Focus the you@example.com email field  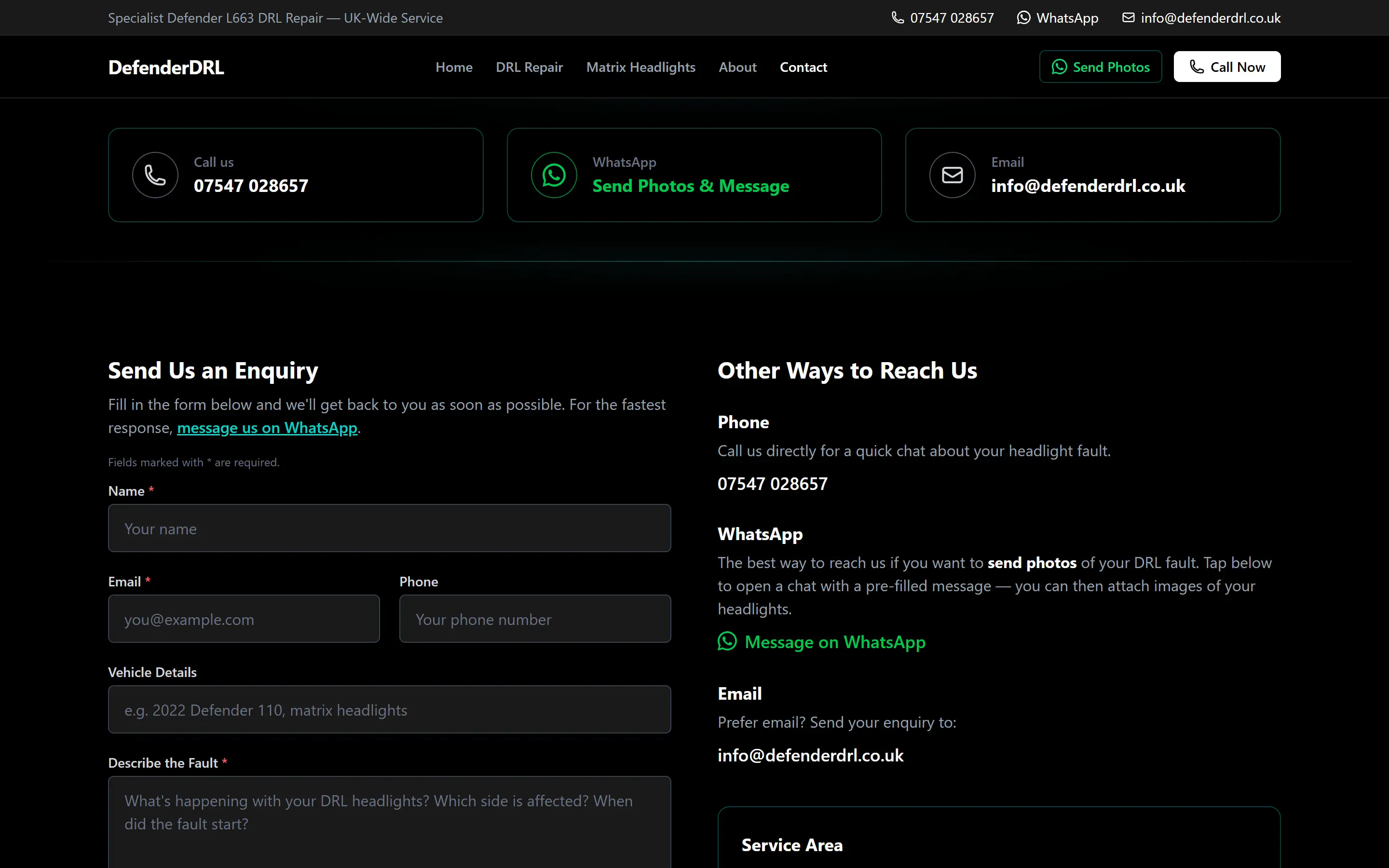pyautogui.click(x=244, y=619)
